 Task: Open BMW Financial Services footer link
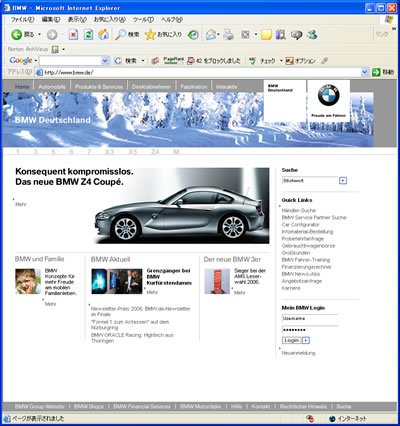(142, 406)
